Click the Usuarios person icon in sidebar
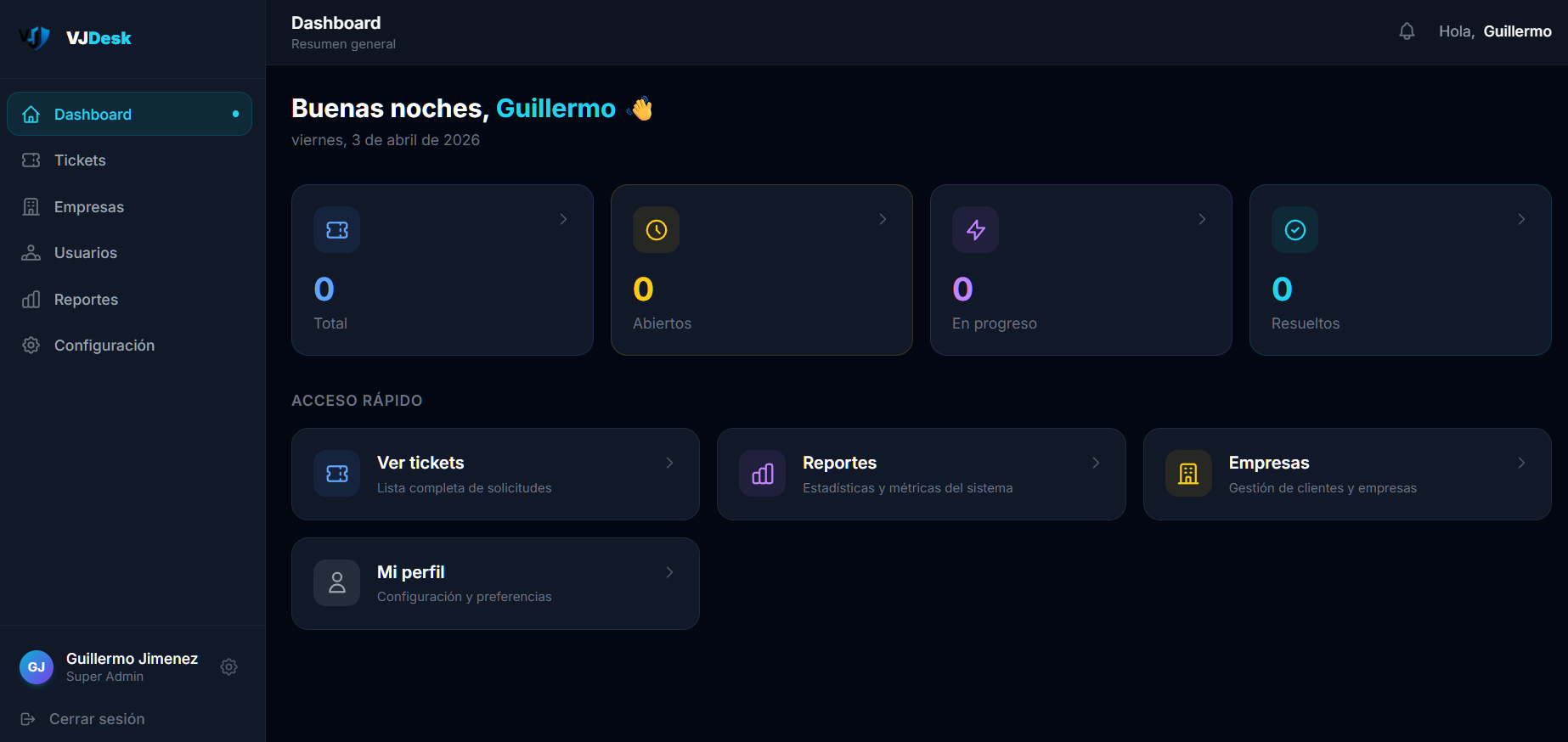Viewport: 1568px width, 742px height. click(x=31, y=252)
